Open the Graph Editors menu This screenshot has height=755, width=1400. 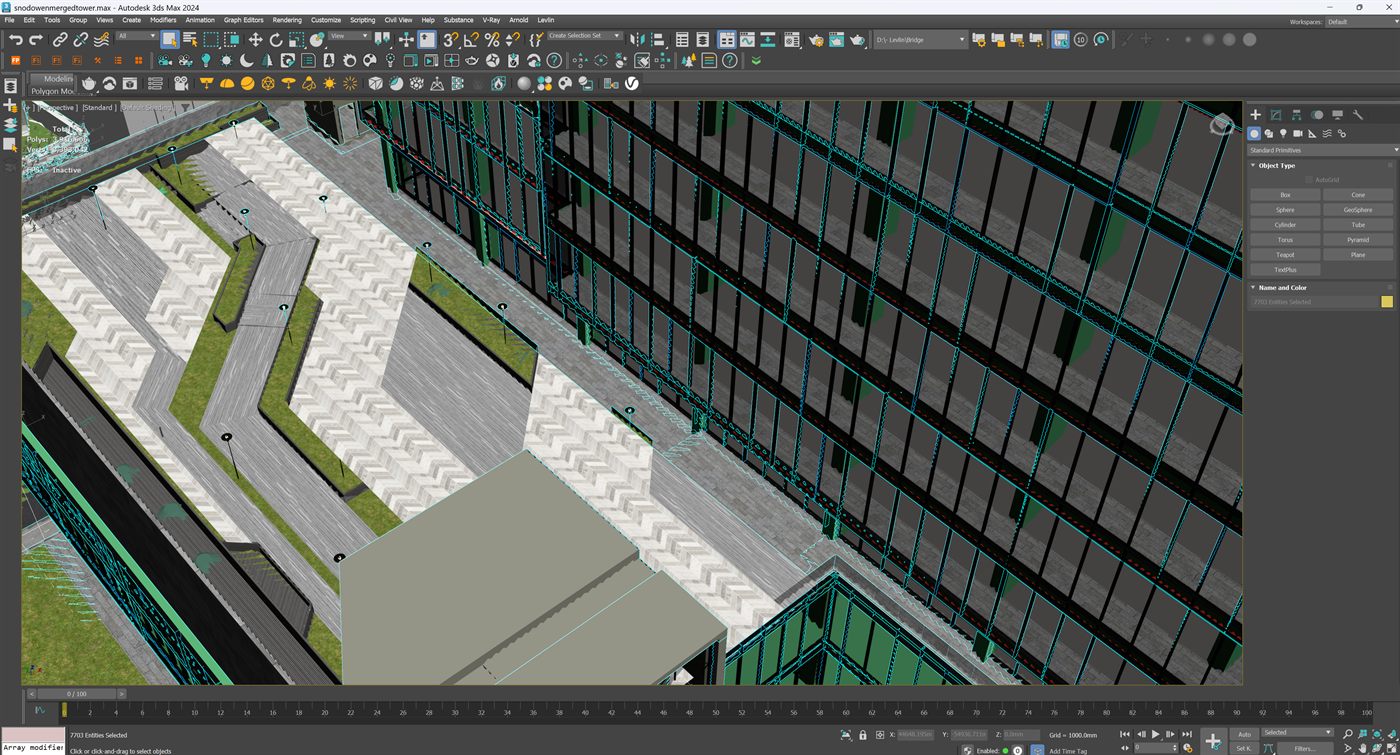(244, 20)
